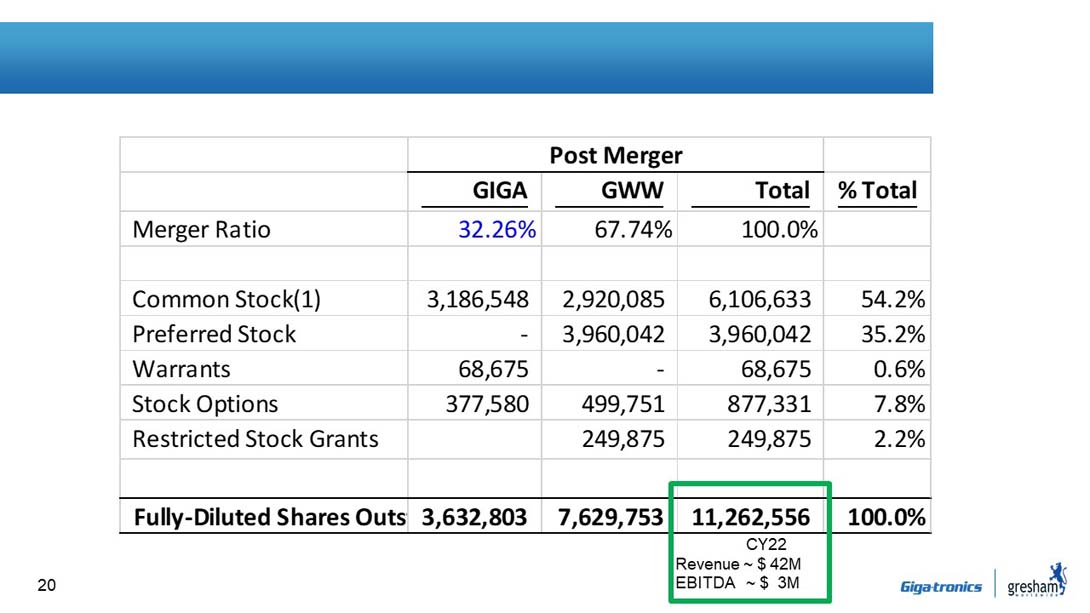Viewport: 1090px width, 613px height.
Task: Click the EBITDA ~ $3M annotation
Action: [738, 583]
